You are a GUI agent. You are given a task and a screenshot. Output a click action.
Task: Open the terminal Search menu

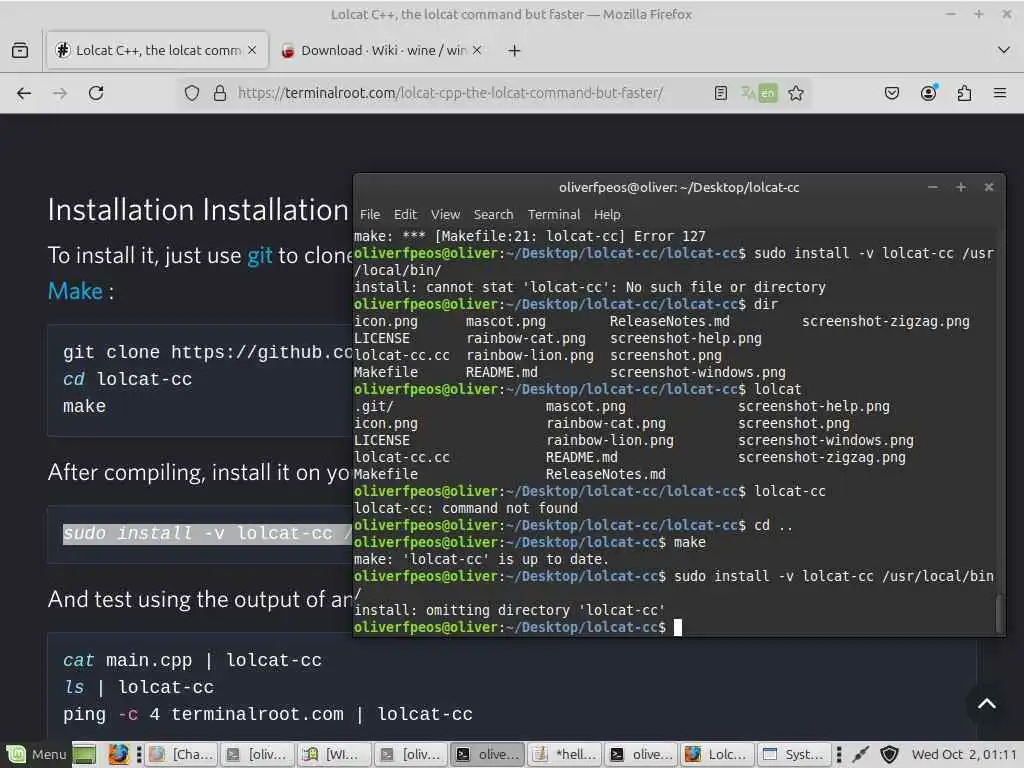pos(493,214)
